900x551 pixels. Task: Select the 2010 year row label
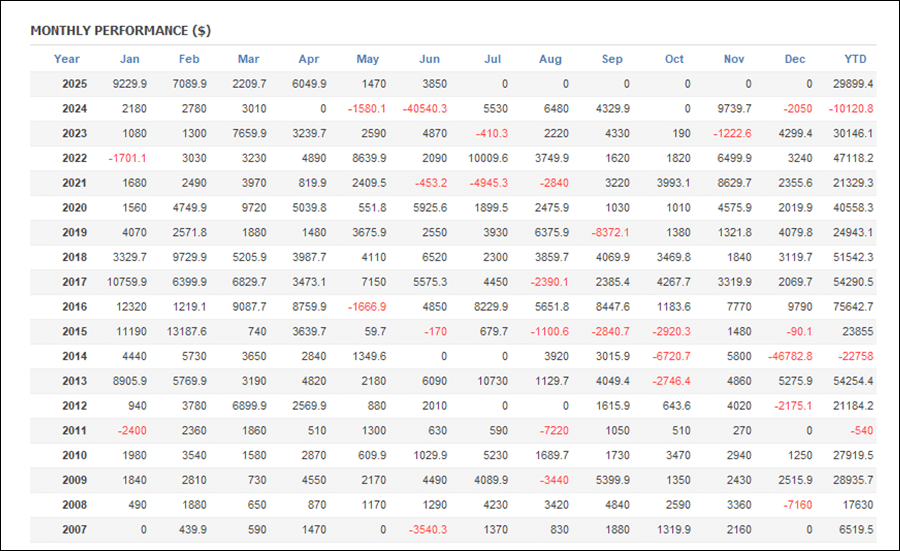pyautogui.click(x=75, y=455)
